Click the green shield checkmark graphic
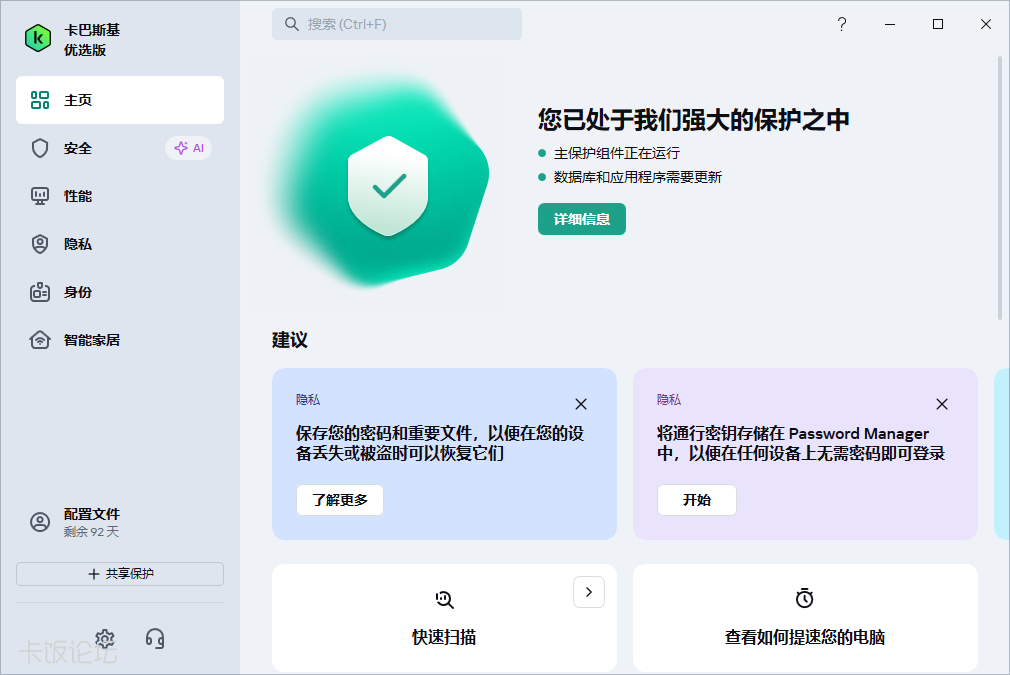This screenshot has height=675, width=1010. pos(388,186)
